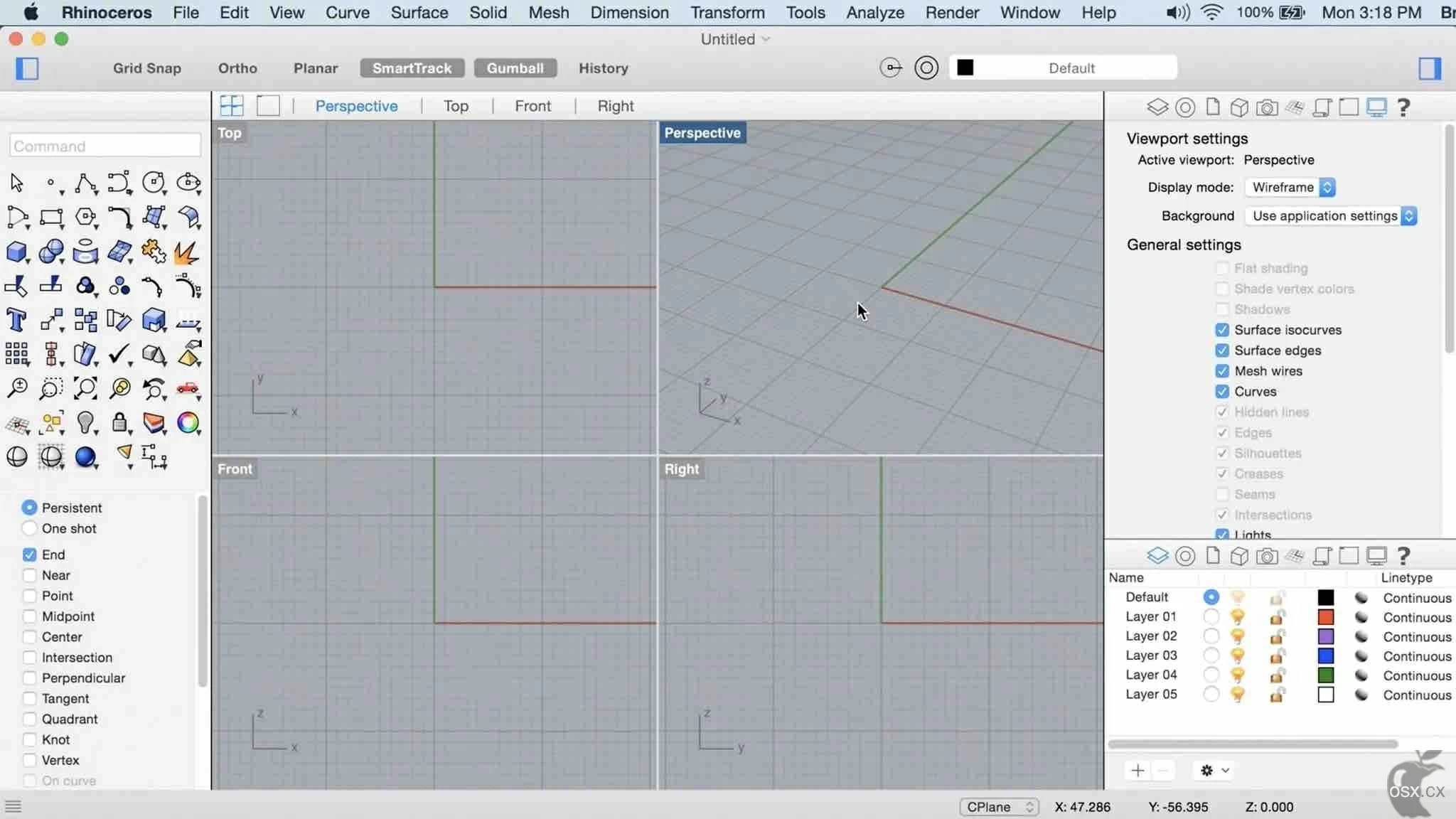Change Layer 03 blue color swatch
Viewport: 1456px width, 819px height.
pyautogui.click(x=1326, y=655)
